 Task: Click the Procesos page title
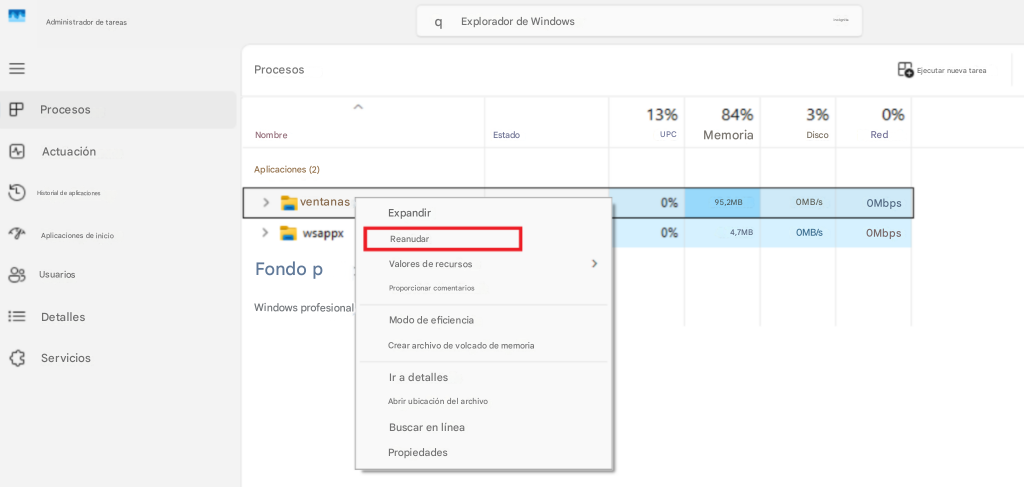coord(279,70)
